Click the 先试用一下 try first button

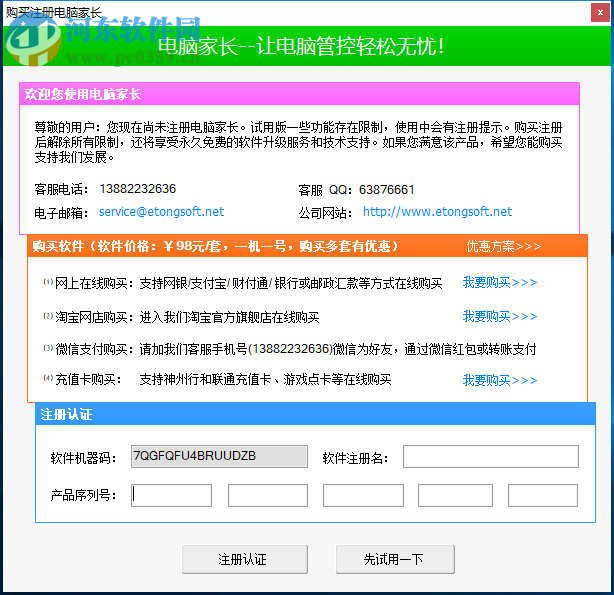[x=395, y=559]
